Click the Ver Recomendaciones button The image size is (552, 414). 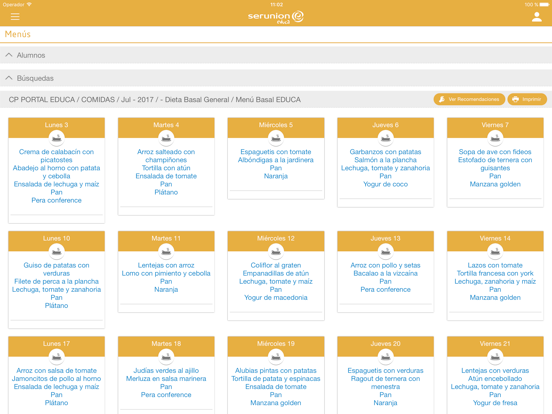pyautogui.click(x=469, y=99)
